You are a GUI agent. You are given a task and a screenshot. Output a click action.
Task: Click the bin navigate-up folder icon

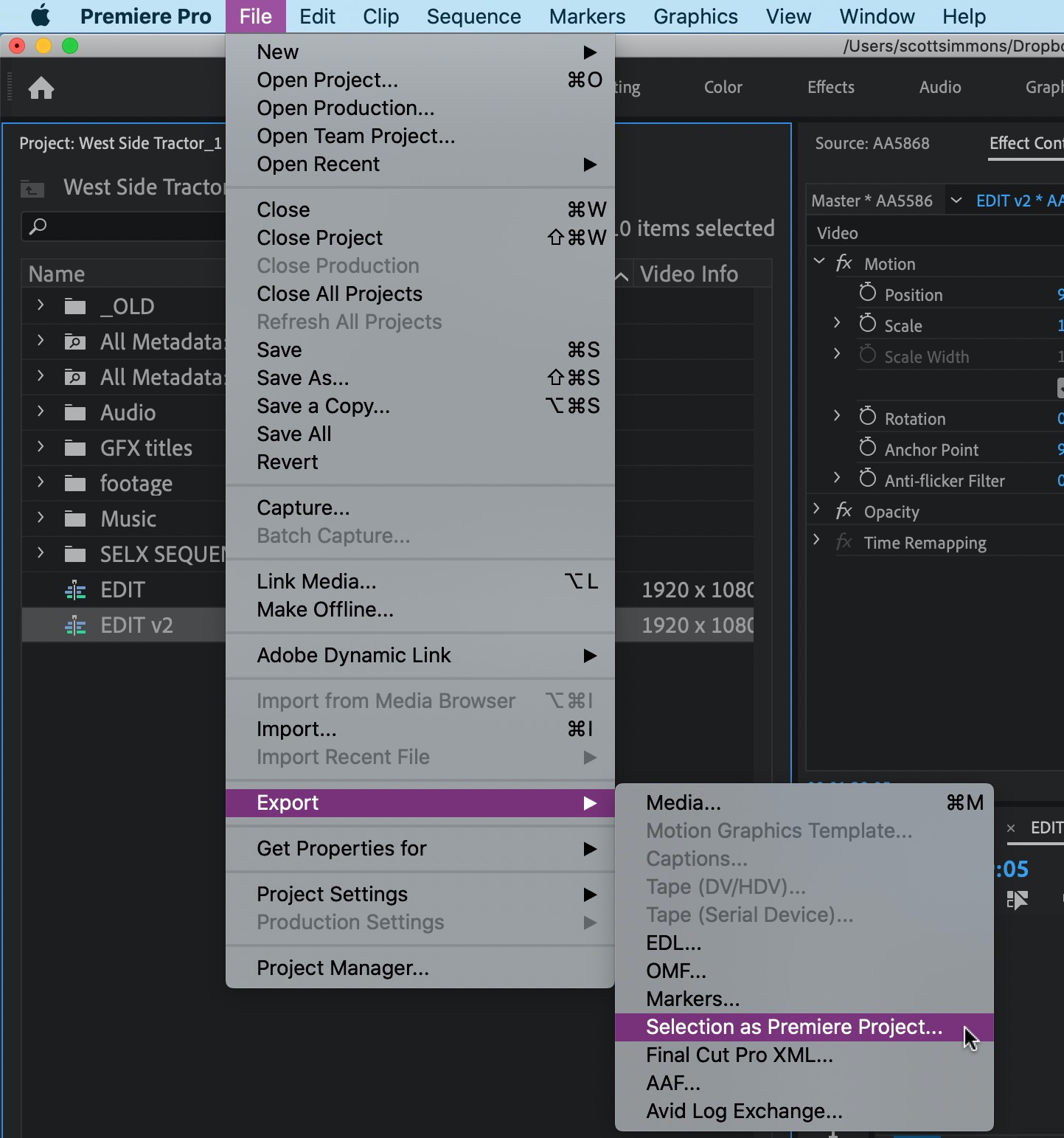[x=32, y=189]
